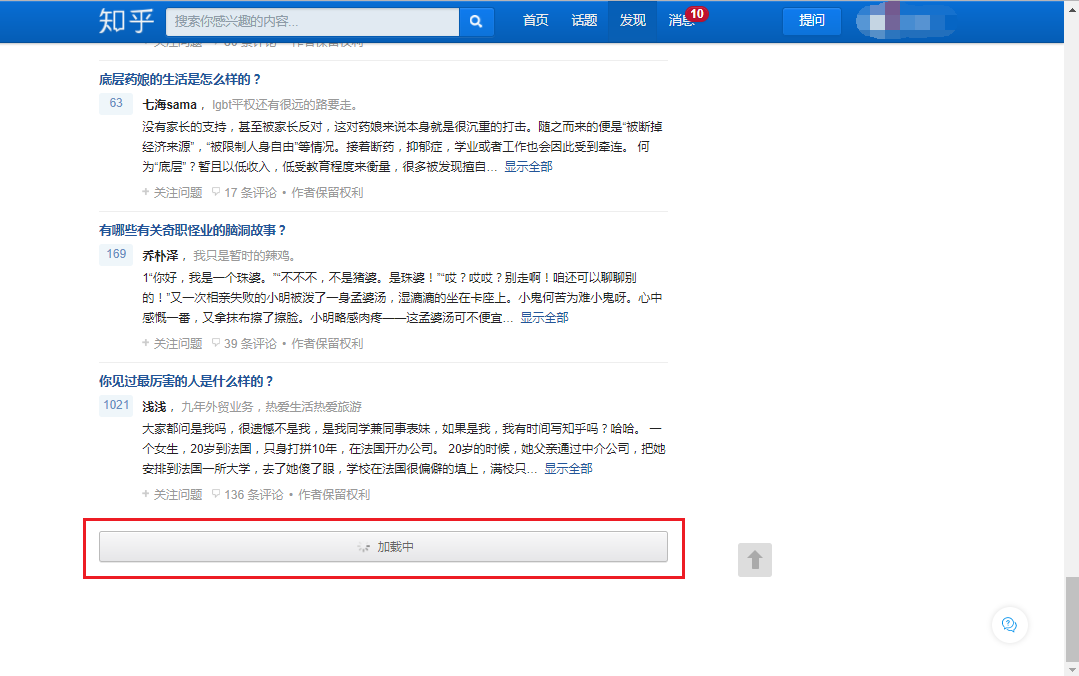Click 作者保留权利 under the 七海sama answer
The width and height of the screenshot is (1079, 676).
pyautogui.click(x=327, y=193)
